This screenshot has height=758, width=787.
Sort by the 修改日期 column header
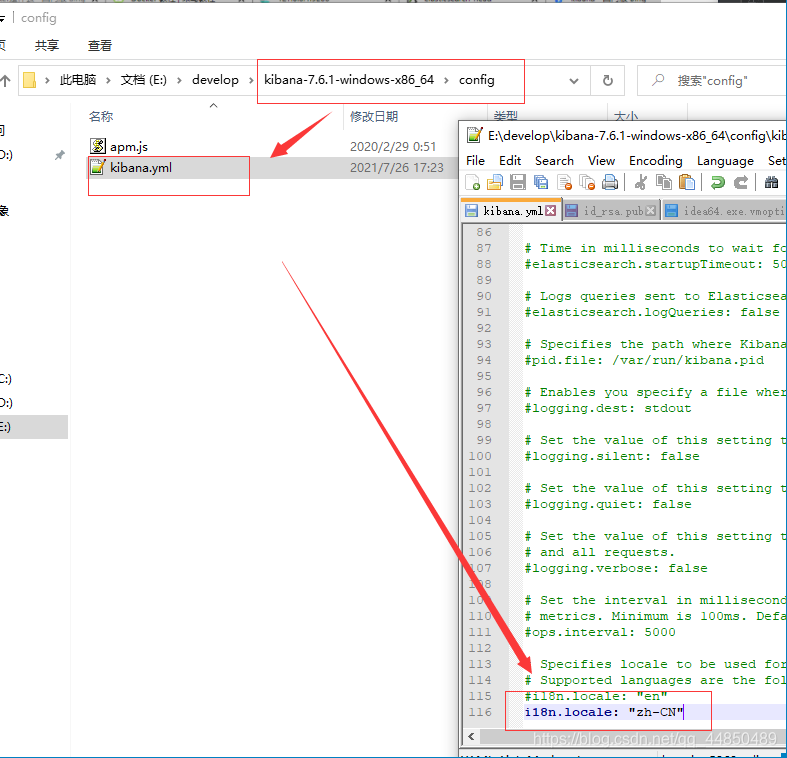374,117
